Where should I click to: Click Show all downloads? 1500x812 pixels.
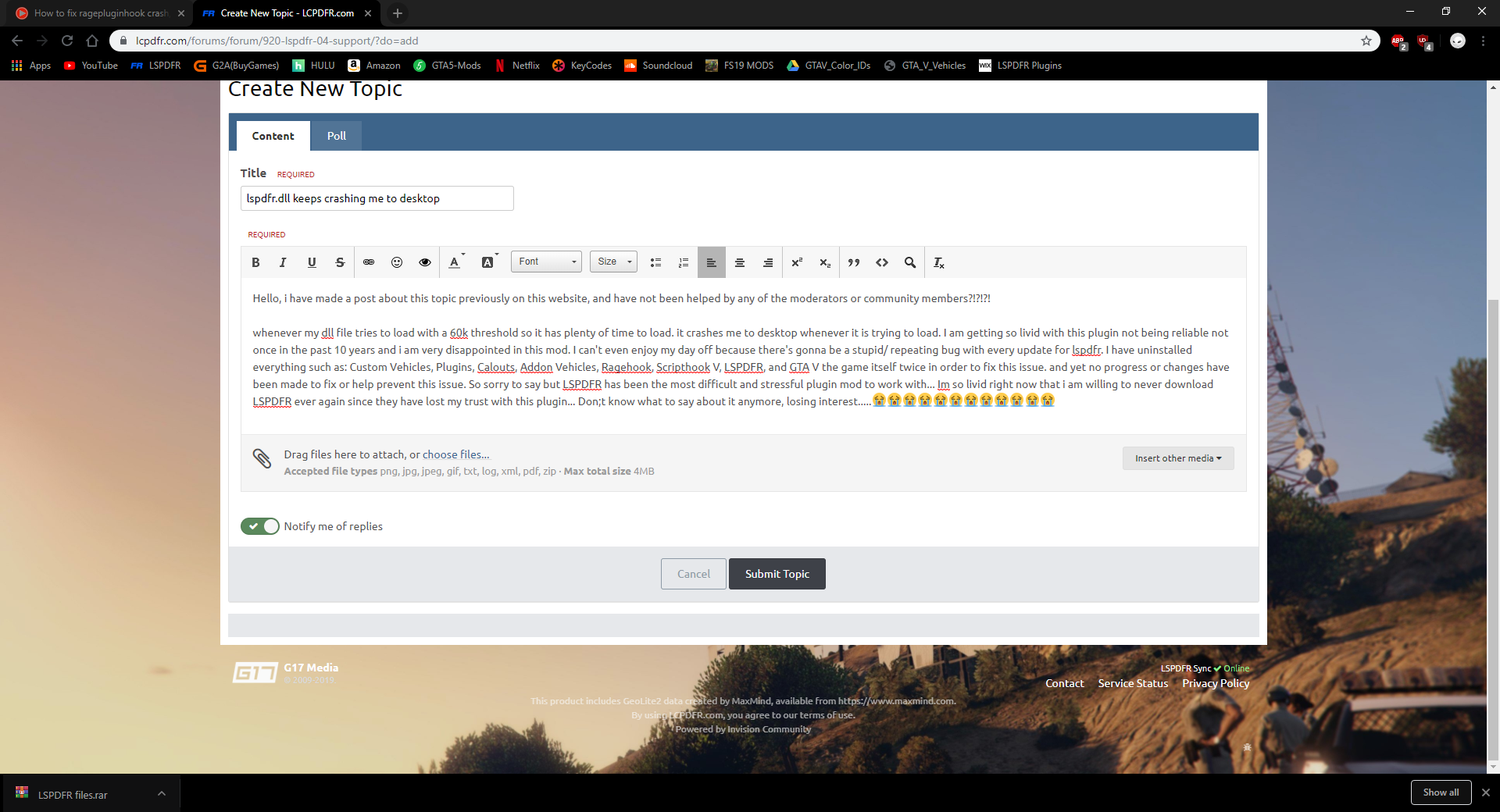[x=1441, y=792]
